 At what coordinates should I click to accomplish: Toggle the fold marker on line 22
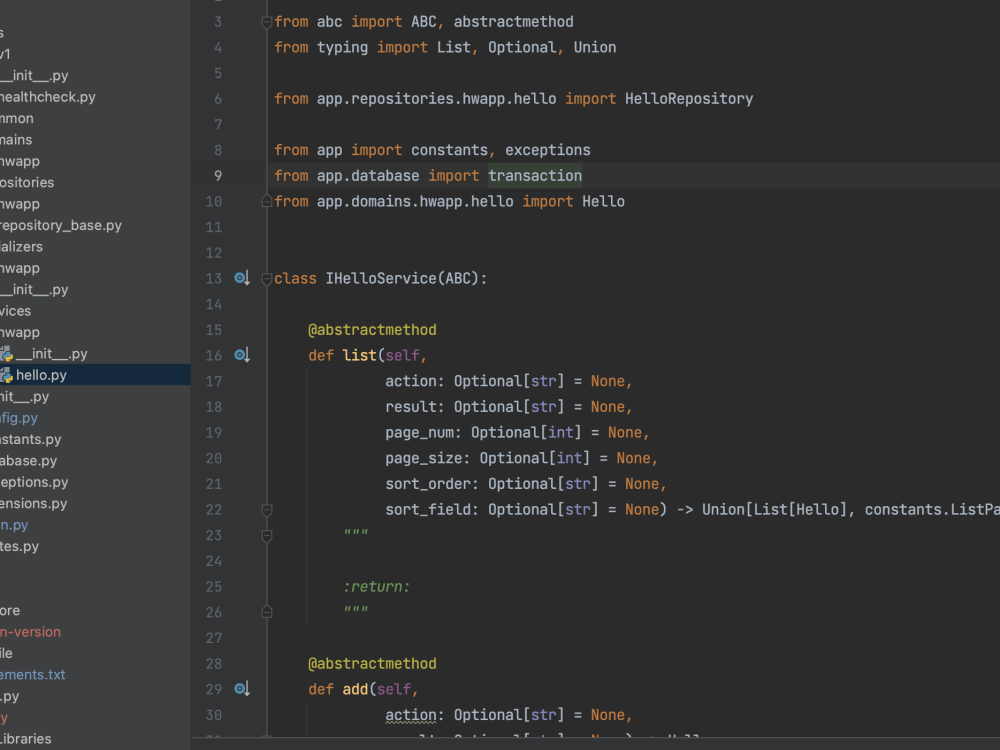pyautogui.click(x=267, y=510)
